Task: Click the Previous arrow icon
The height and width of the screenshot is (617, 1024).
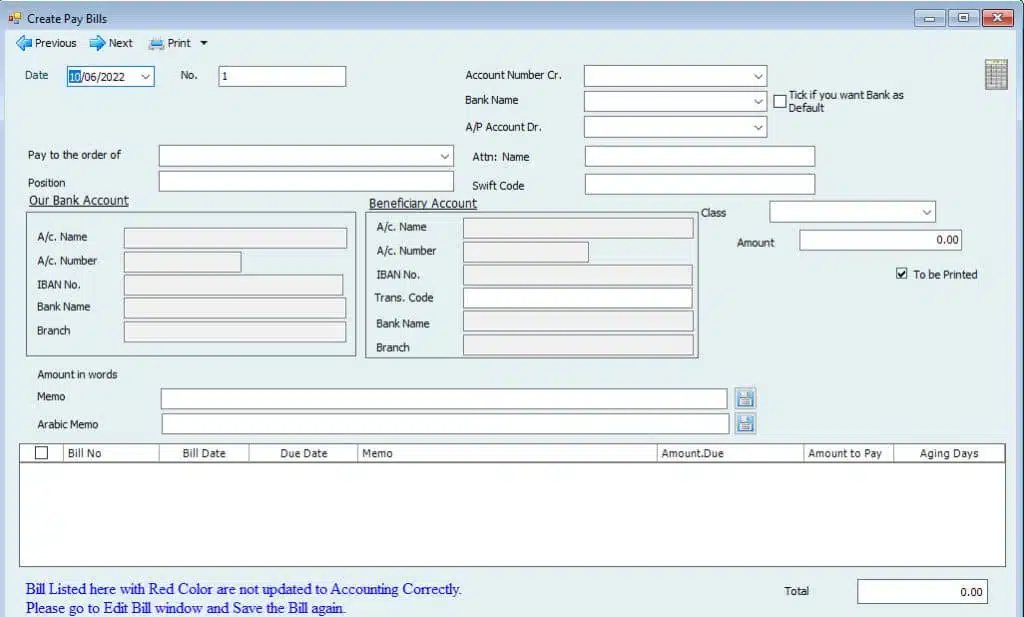Action: click(x=24, y=43)
